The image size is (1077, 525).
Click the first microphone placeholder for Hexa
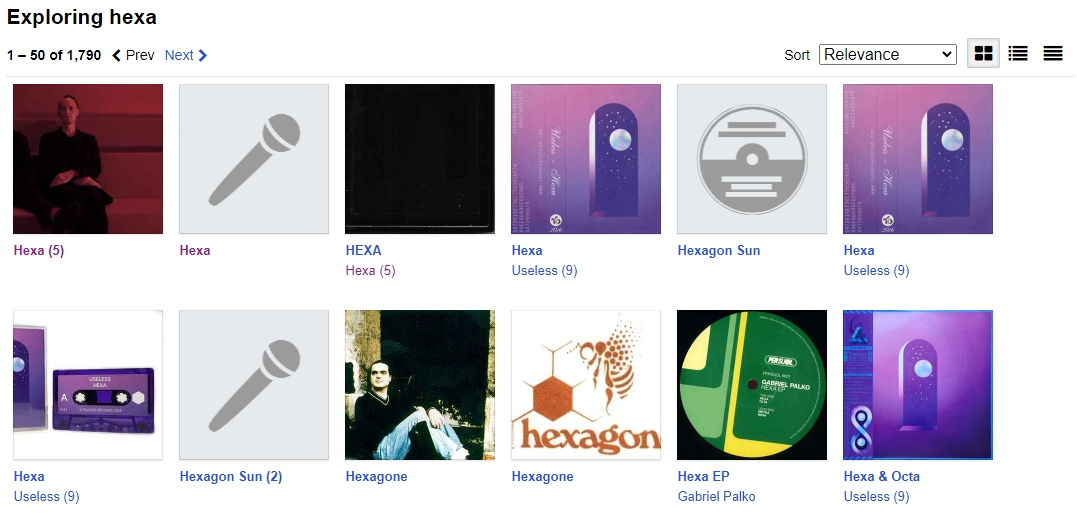click(254, 159)
